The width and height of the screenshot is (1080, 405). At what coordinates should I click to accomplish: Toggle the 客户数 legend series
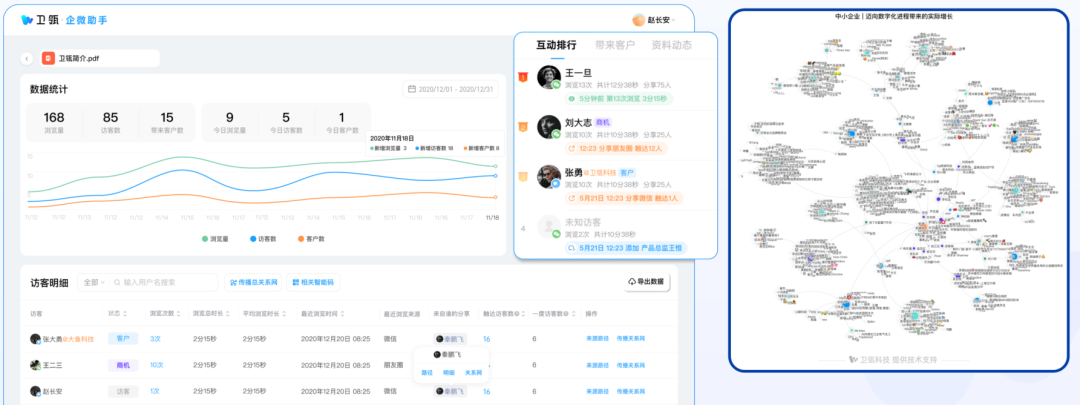pos(312,239)
